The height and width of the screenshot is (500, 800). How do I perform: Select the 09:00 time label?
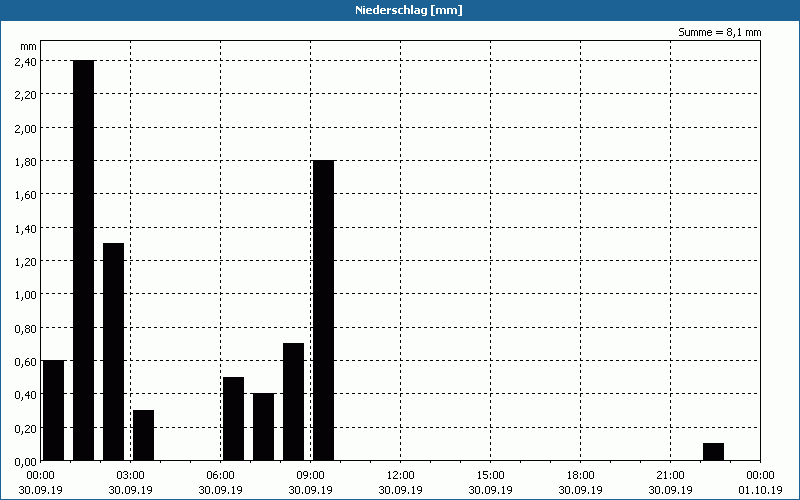311,476
